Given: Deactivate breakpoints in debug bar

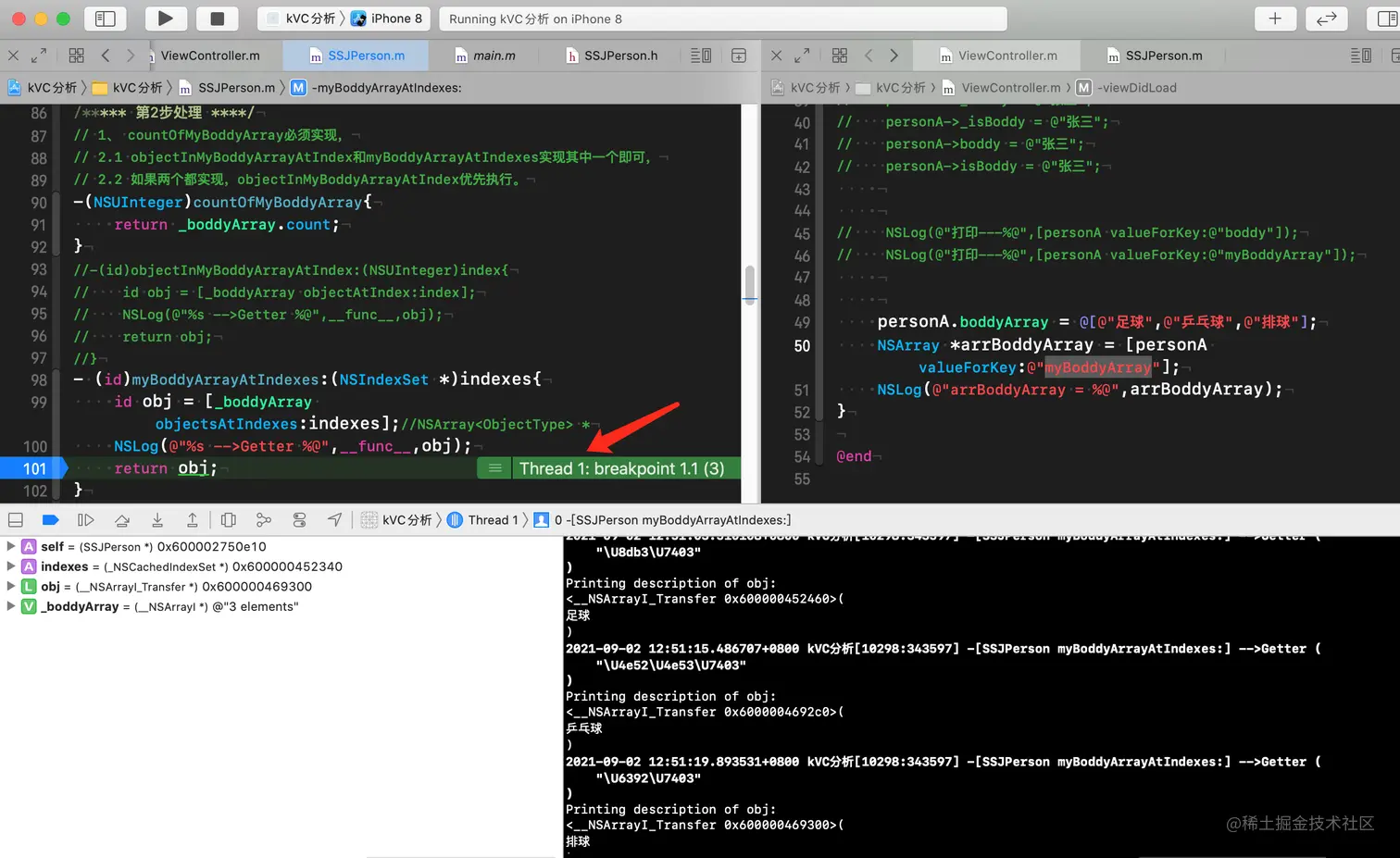Looking at the screenshot, I should click(x=51, y=520).
